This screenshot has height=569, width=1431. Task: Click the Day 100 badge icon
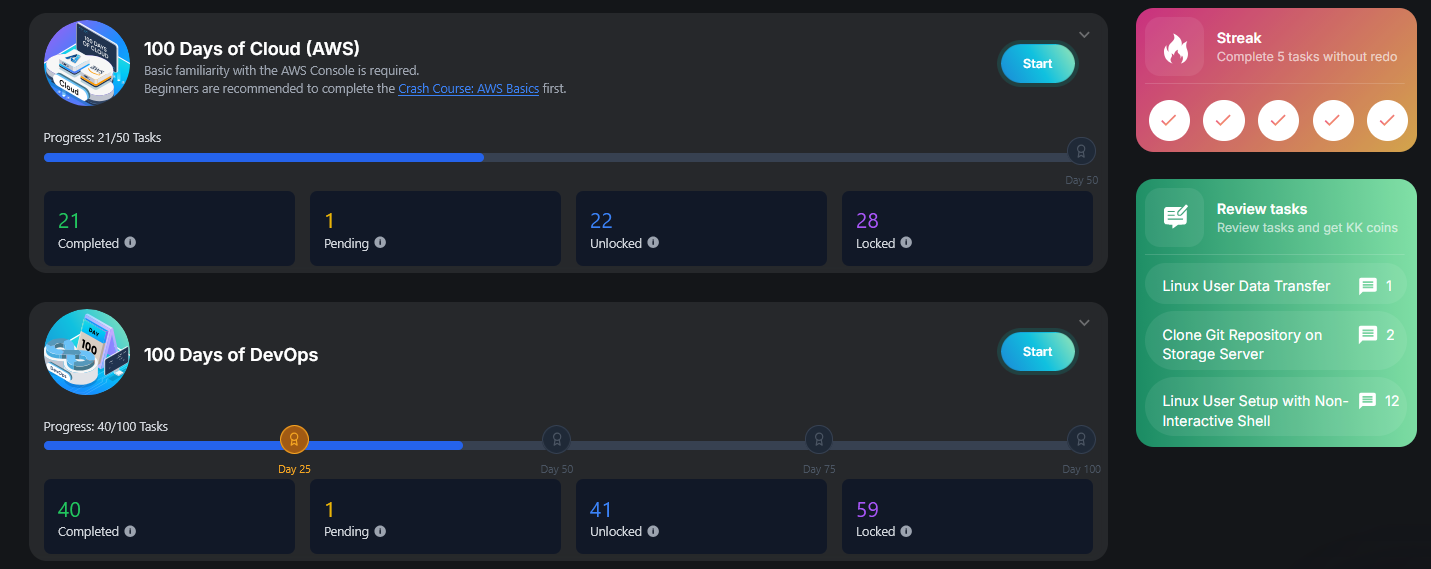(1081, 439)
